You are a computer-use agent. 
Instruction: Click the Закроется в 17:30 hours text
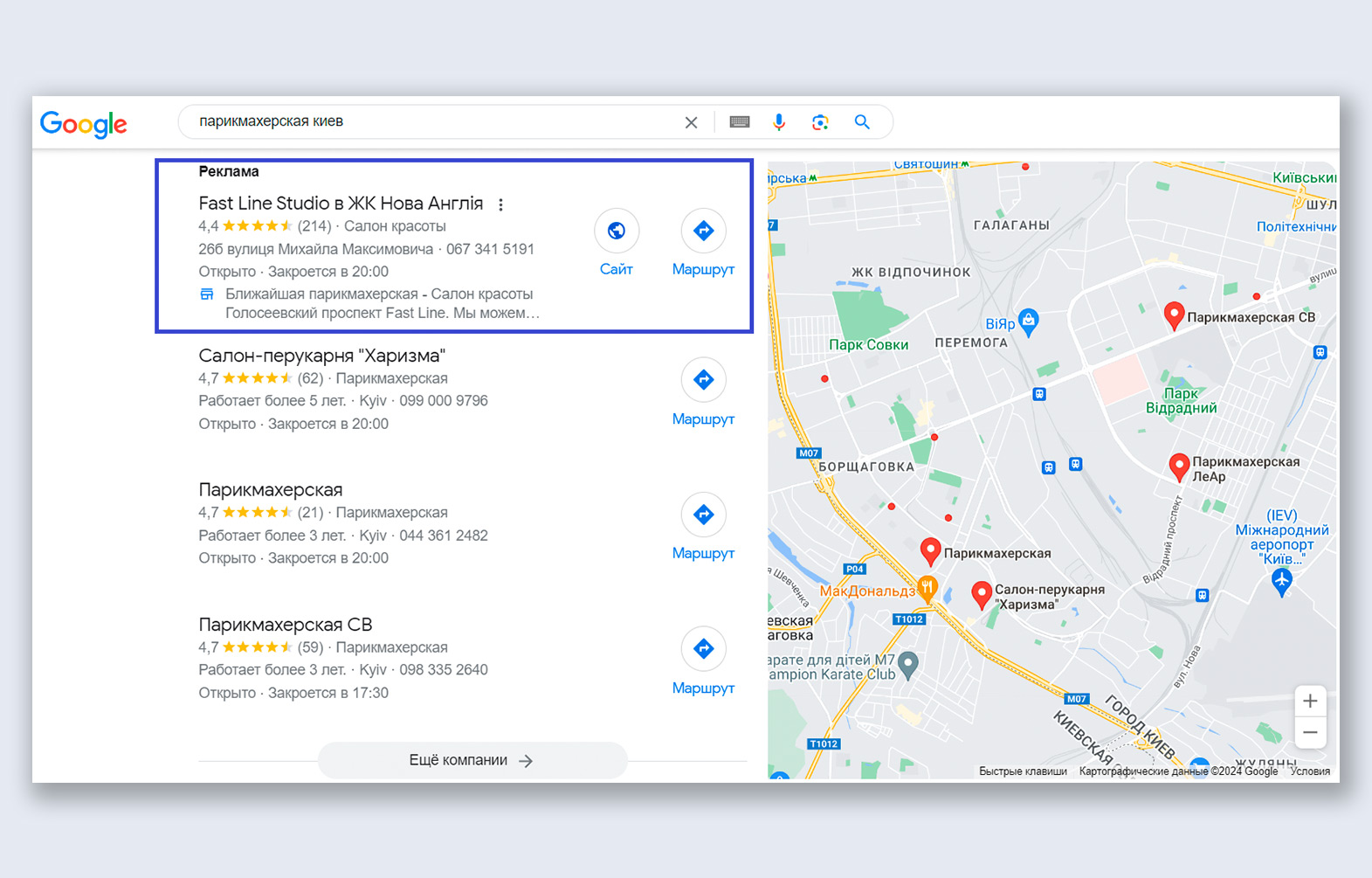(328, 693)
